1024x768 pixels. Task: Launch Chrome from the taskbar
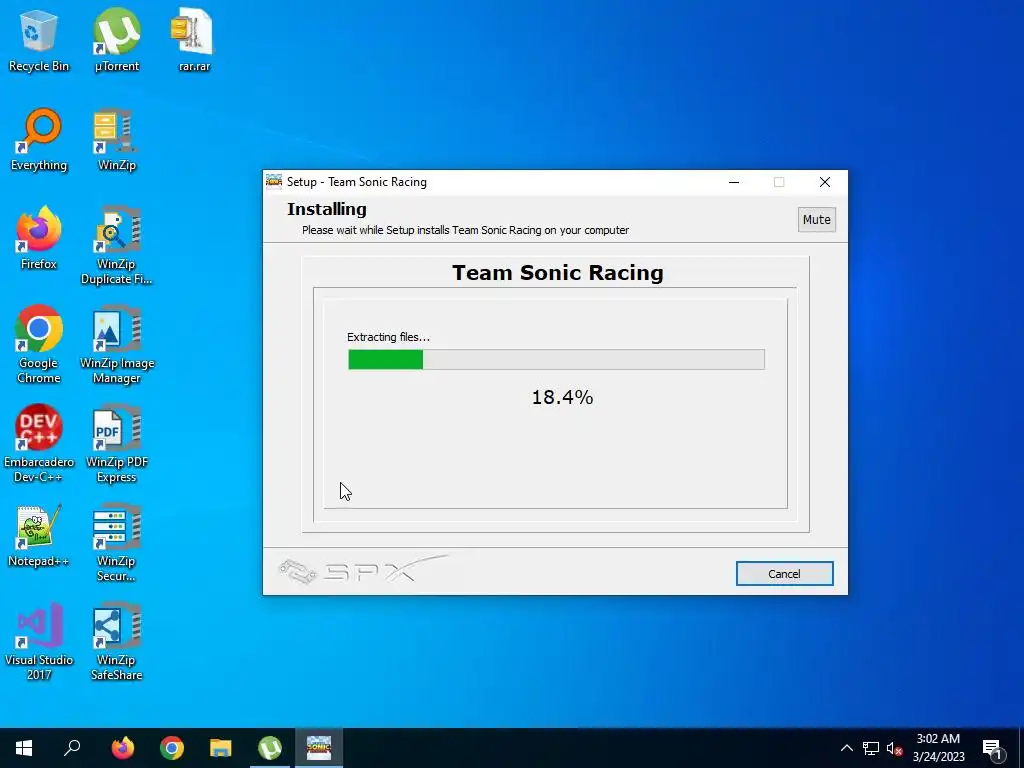172,748
